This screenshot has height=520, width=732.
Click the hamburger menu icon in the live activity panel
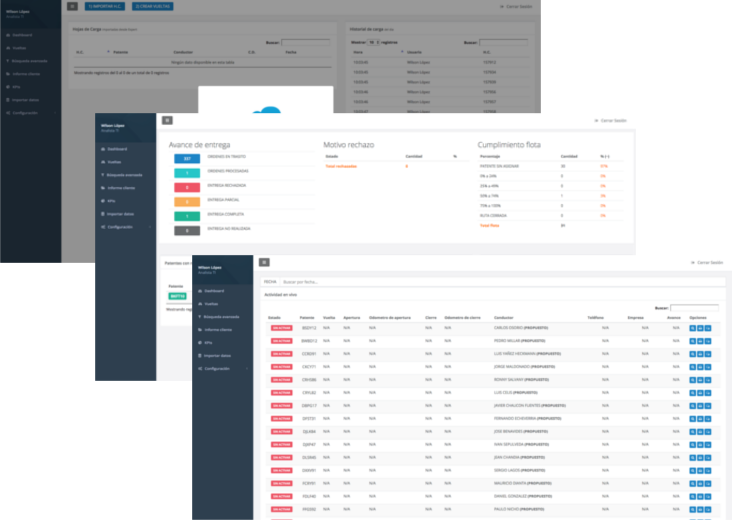pos(264,262)
